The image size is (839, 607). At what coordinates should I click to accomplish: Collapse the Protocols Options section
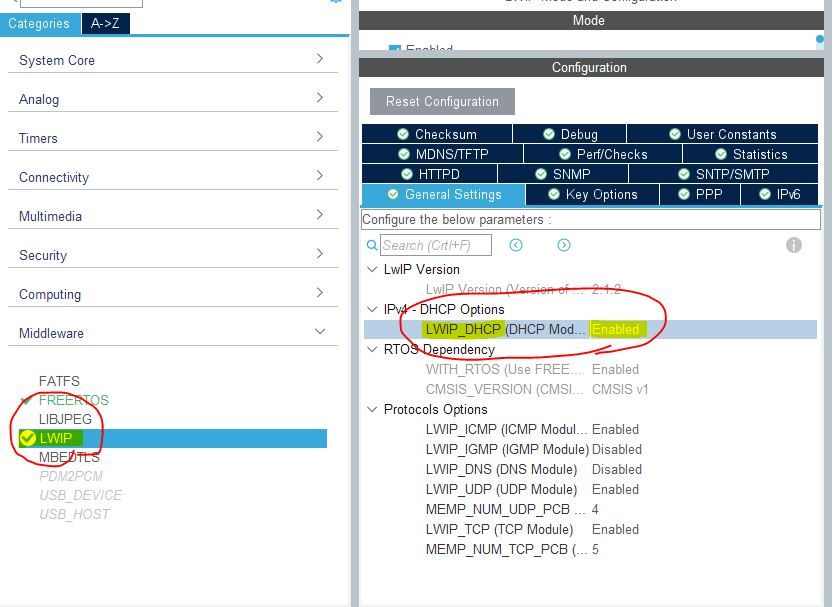point(372,409)
